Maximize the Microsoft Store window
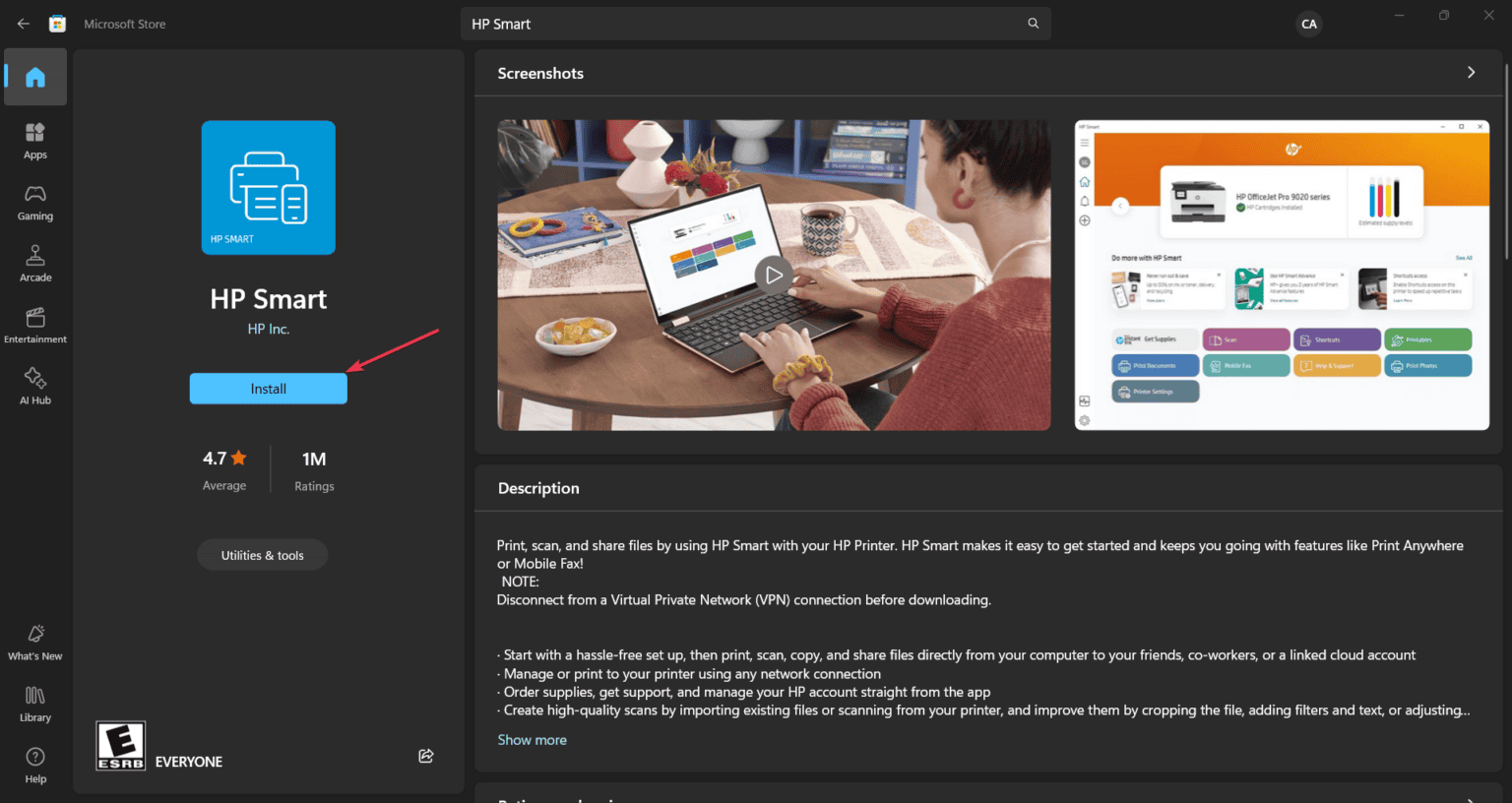The height and width of the screenshot is (803, 1512). [1444, 16]
